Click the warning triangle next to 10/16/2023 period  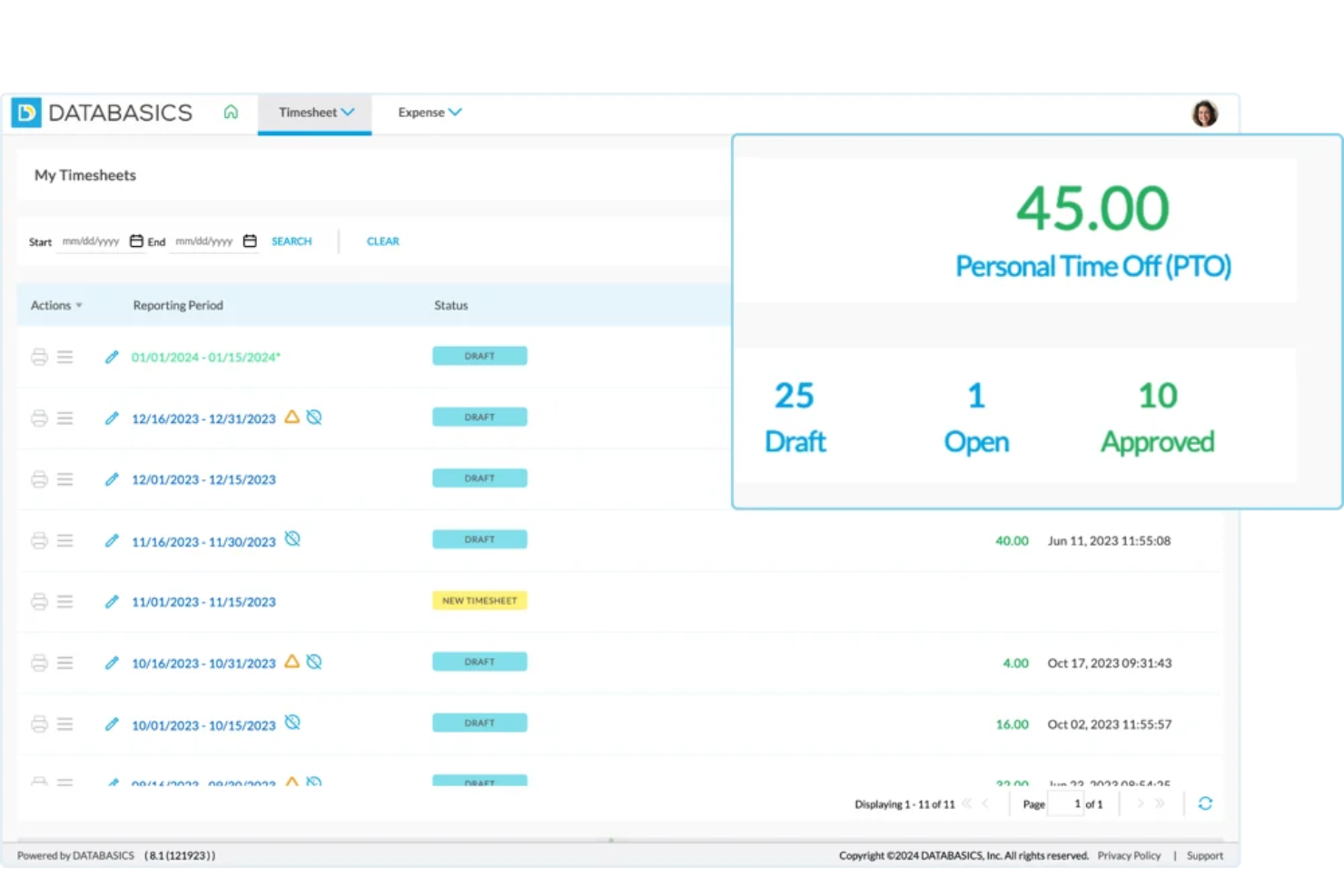(x=292, y=662)
